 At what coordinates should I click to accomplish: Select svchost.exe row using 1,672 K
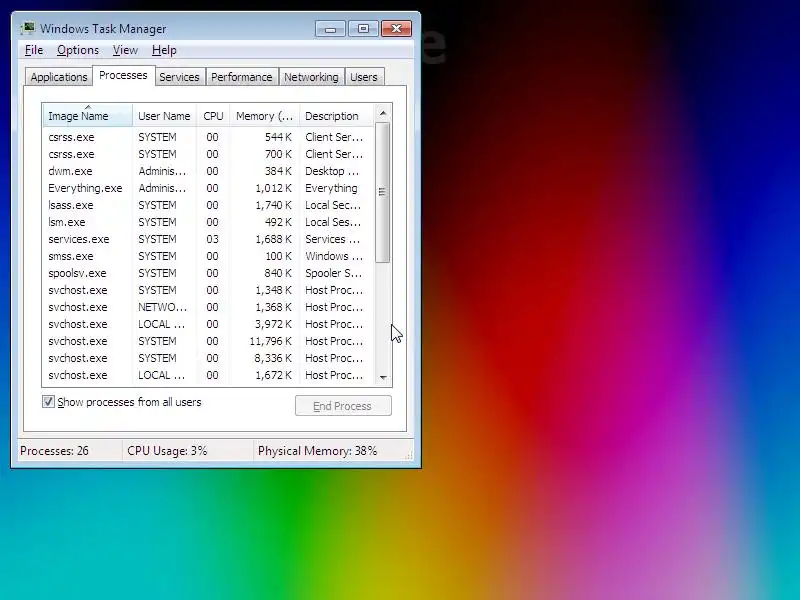pyautogui.click(x=208, y=375)
